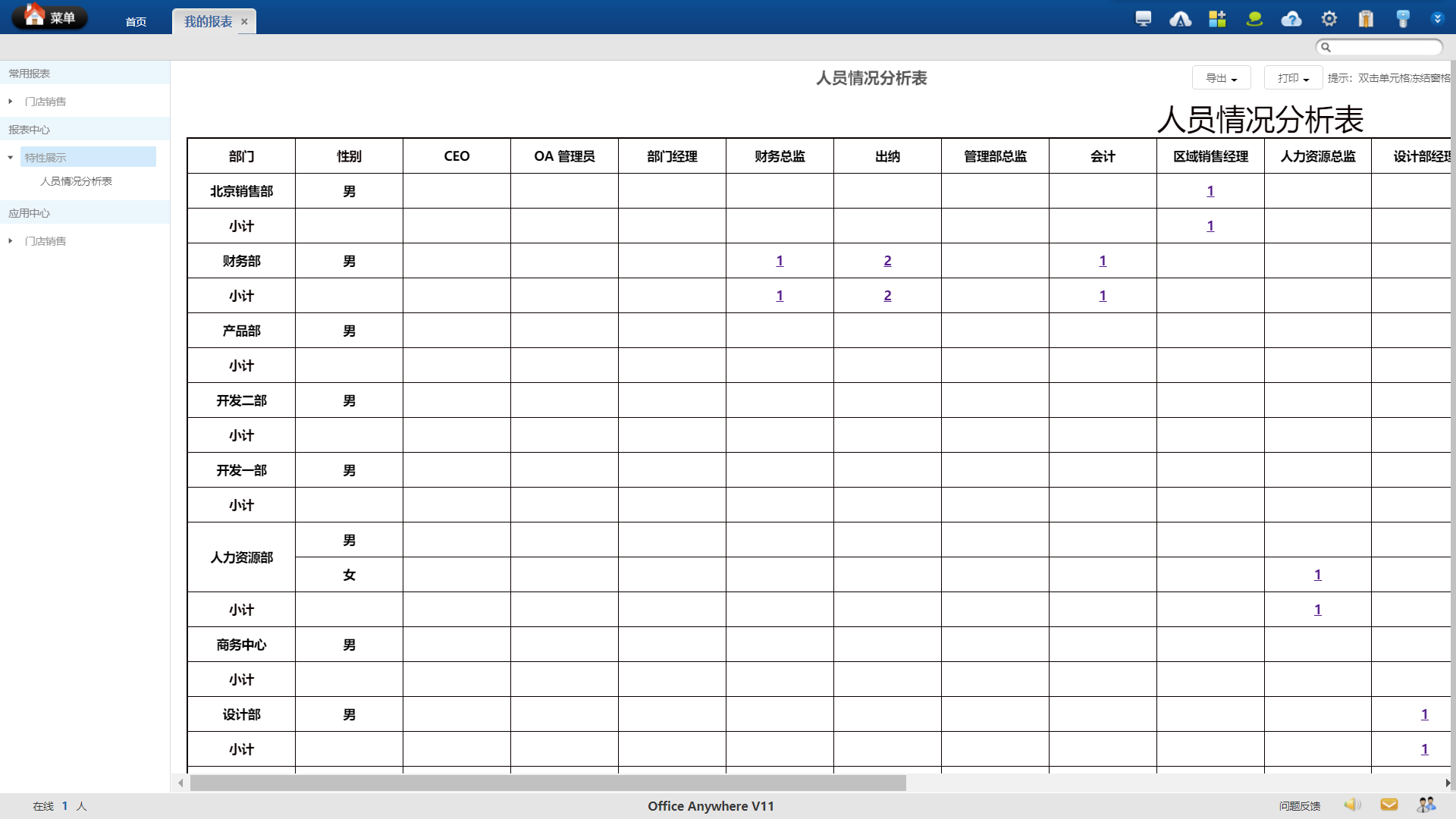Image resolution: width=1456 pixels, height=819 pixels.
Task: Click the 问题反馈 feedback link
Action: [1299, 806]
